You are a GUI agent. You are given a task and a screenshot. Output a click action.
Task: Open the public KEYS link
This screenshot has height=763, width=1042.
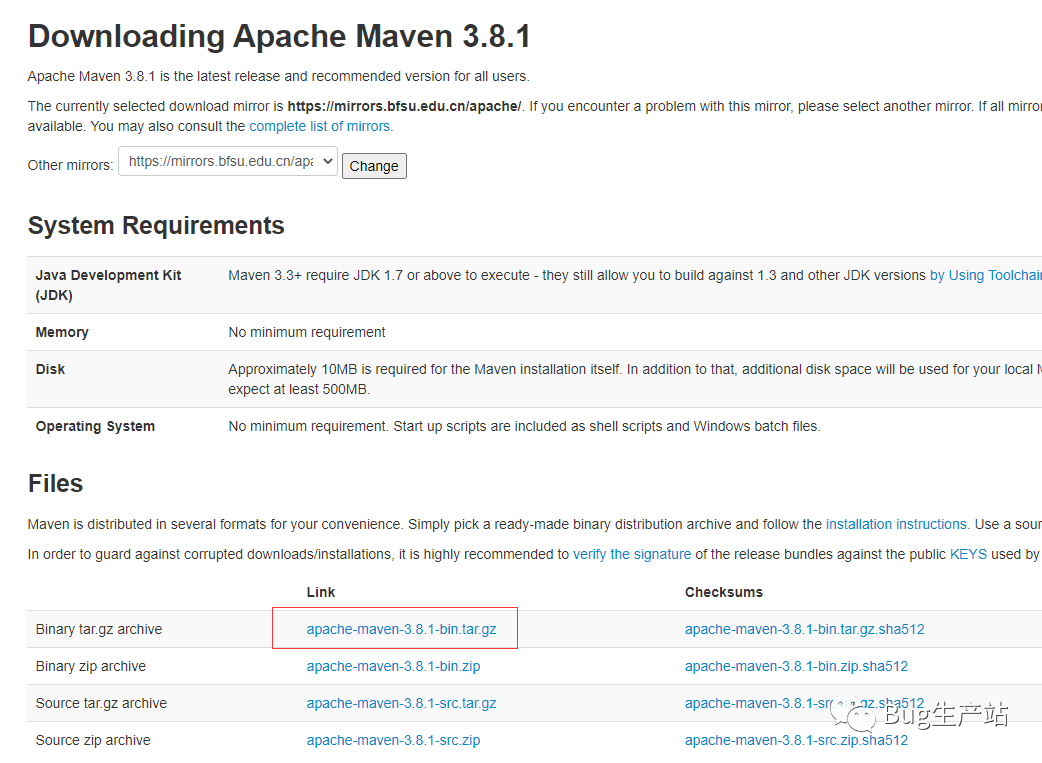click(968, 554)
